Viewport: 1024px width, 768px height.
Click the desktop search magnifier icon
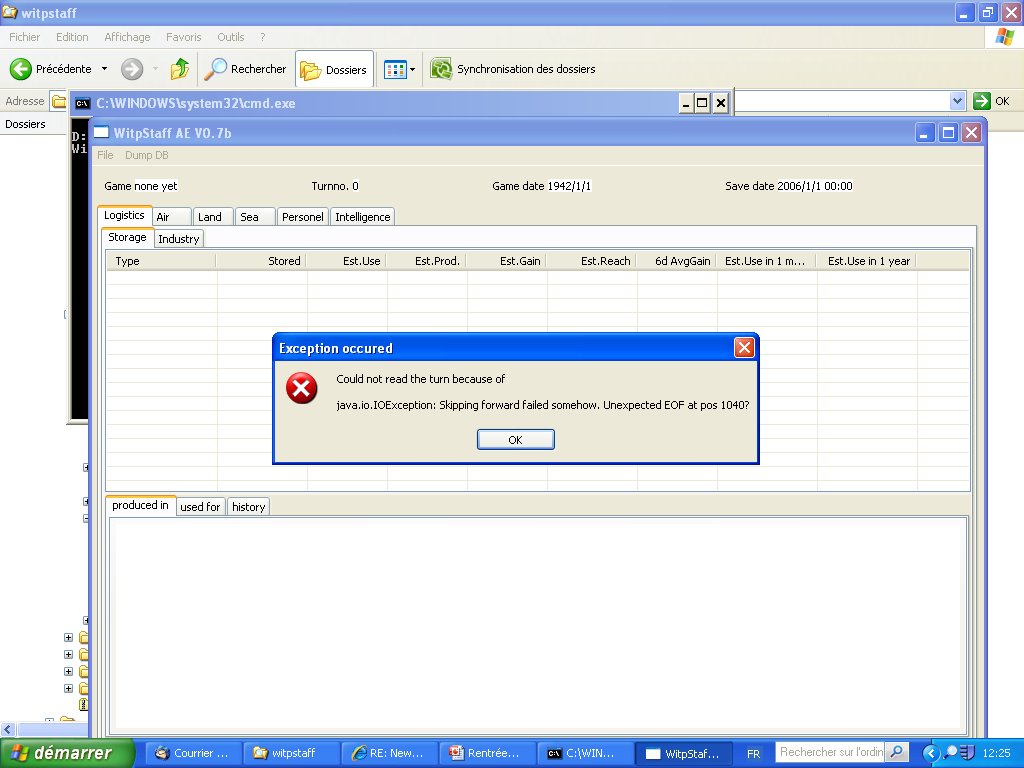897,752
